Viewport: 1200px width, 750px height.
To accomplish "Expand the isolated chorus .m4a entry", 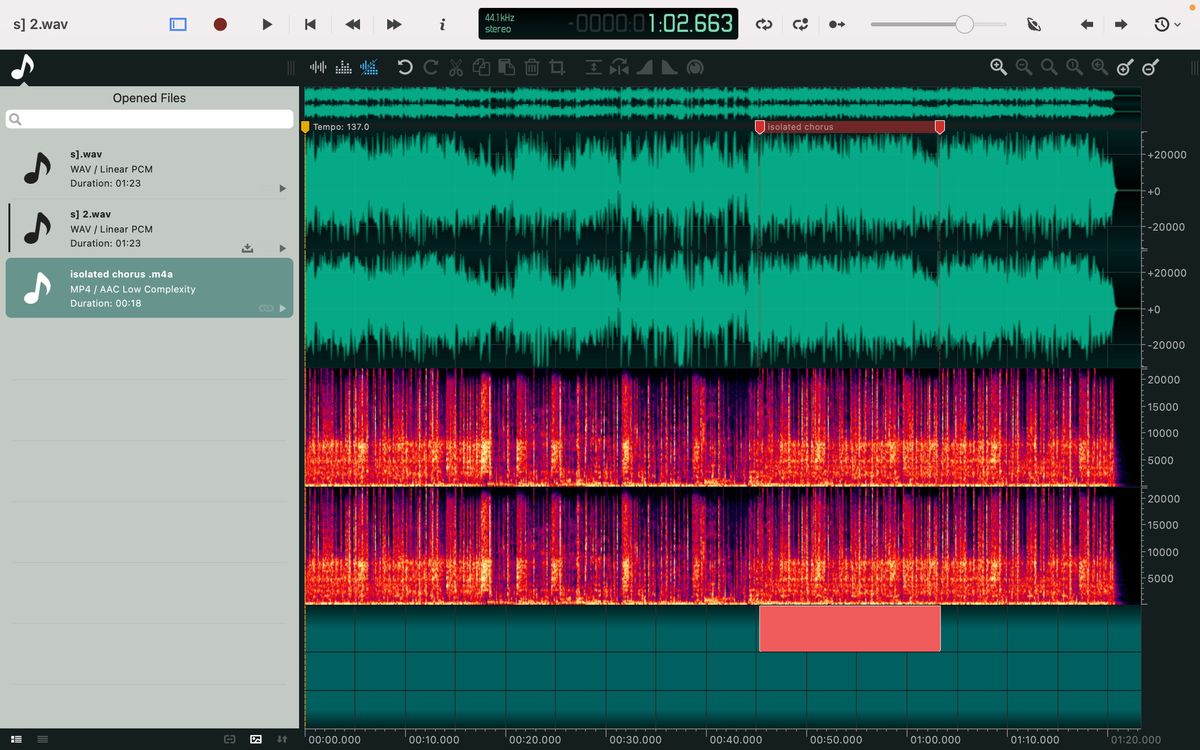I will pyautogui.click(x=283, y=307).
